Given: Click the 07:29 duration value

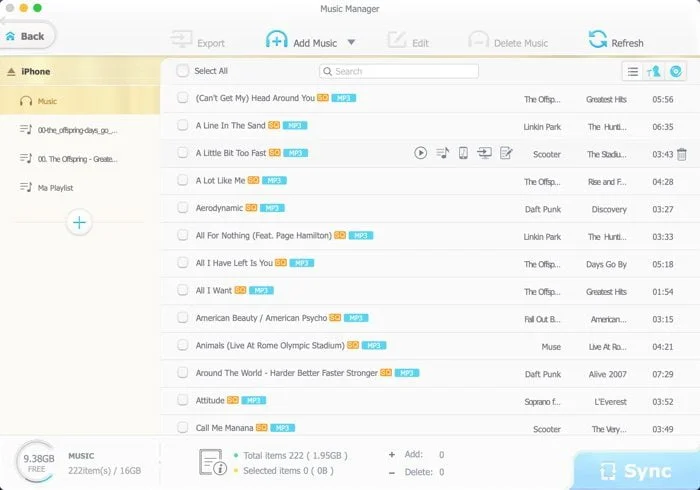Looking at the screenshot, I should 662,374.
